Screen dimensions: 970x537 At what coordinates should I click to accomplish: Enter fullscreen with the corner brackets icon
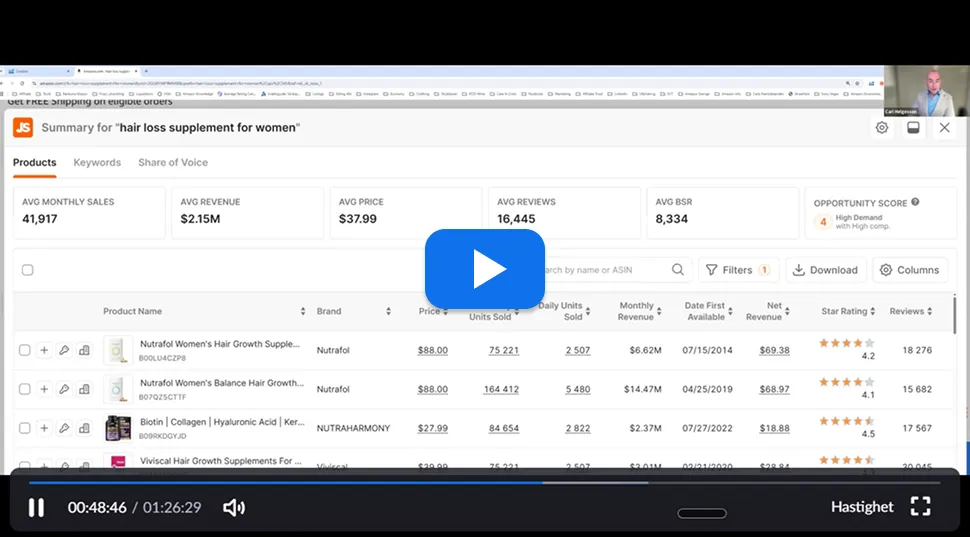coord(921,506)
